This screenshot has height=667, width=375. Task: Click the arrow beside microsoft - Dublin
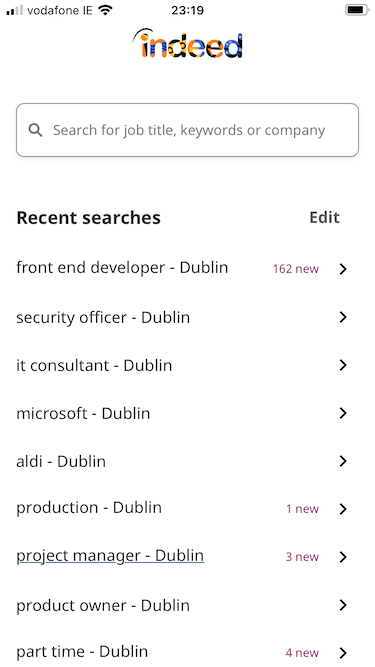(x=343, y=413)
